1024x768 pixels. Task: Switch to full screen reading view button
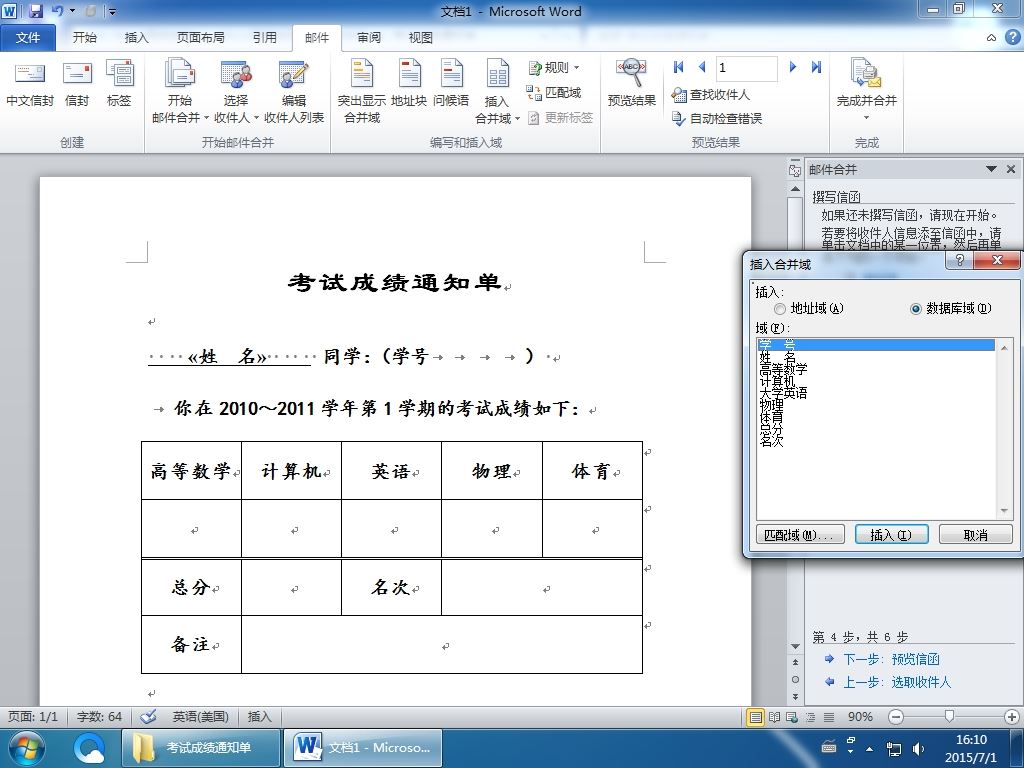click(x=774, y=717)
